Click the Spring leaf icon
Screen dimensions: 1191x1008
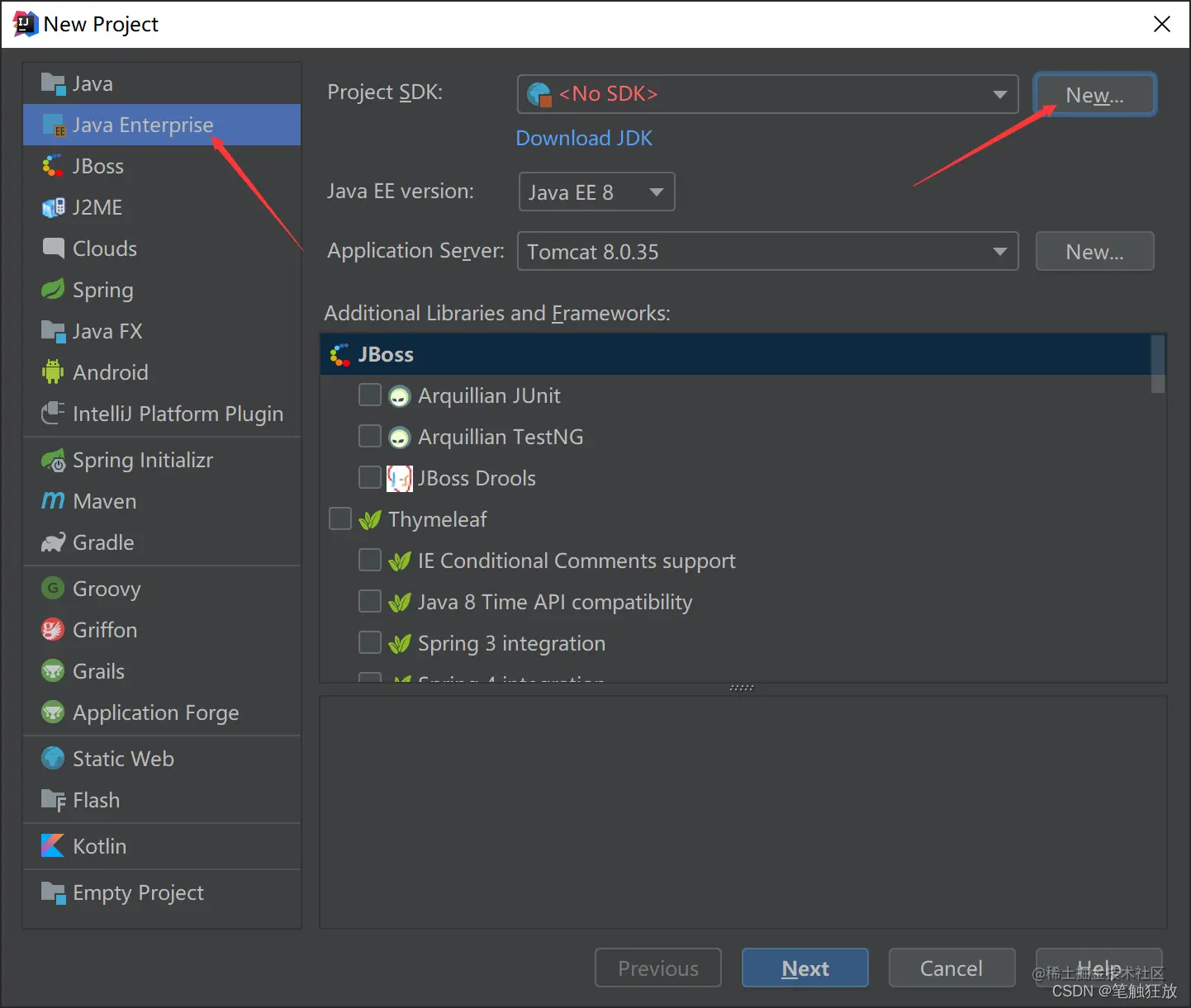tap(53, 289)
